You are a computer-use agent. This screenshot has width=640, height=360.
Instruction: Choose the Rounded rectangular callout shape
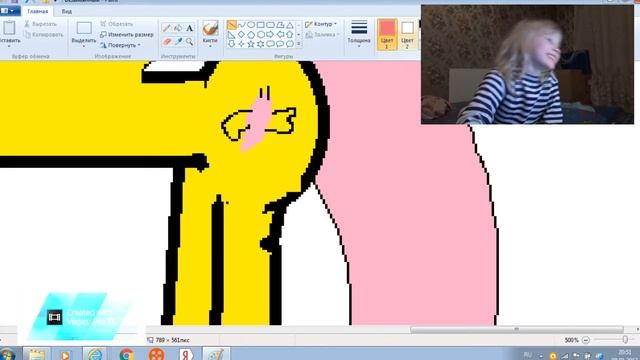270,44
